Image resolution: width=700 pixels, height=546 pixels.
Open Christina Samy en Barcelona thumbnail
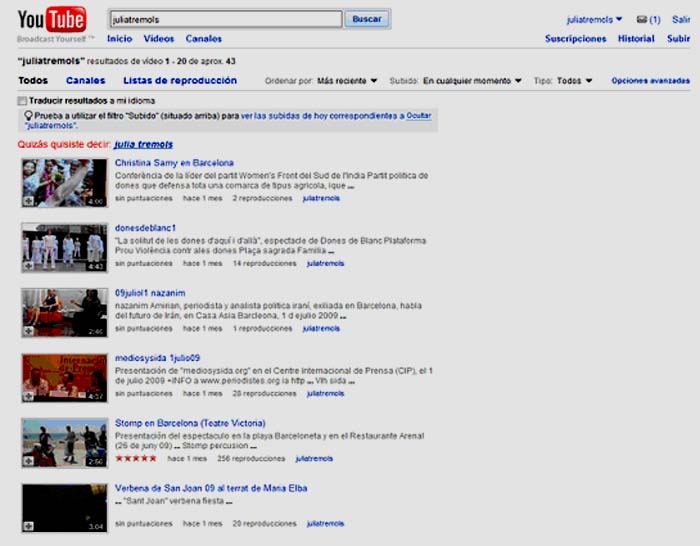65,183
